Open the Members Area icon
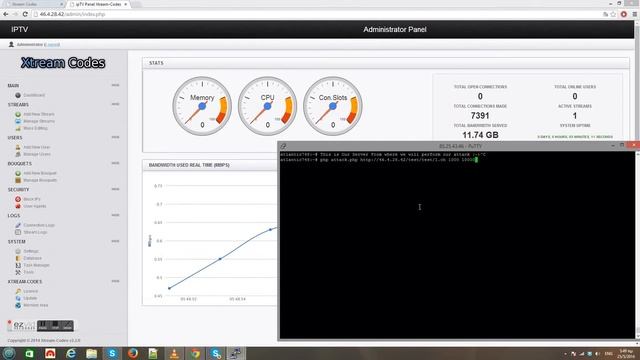 [18, 305]
